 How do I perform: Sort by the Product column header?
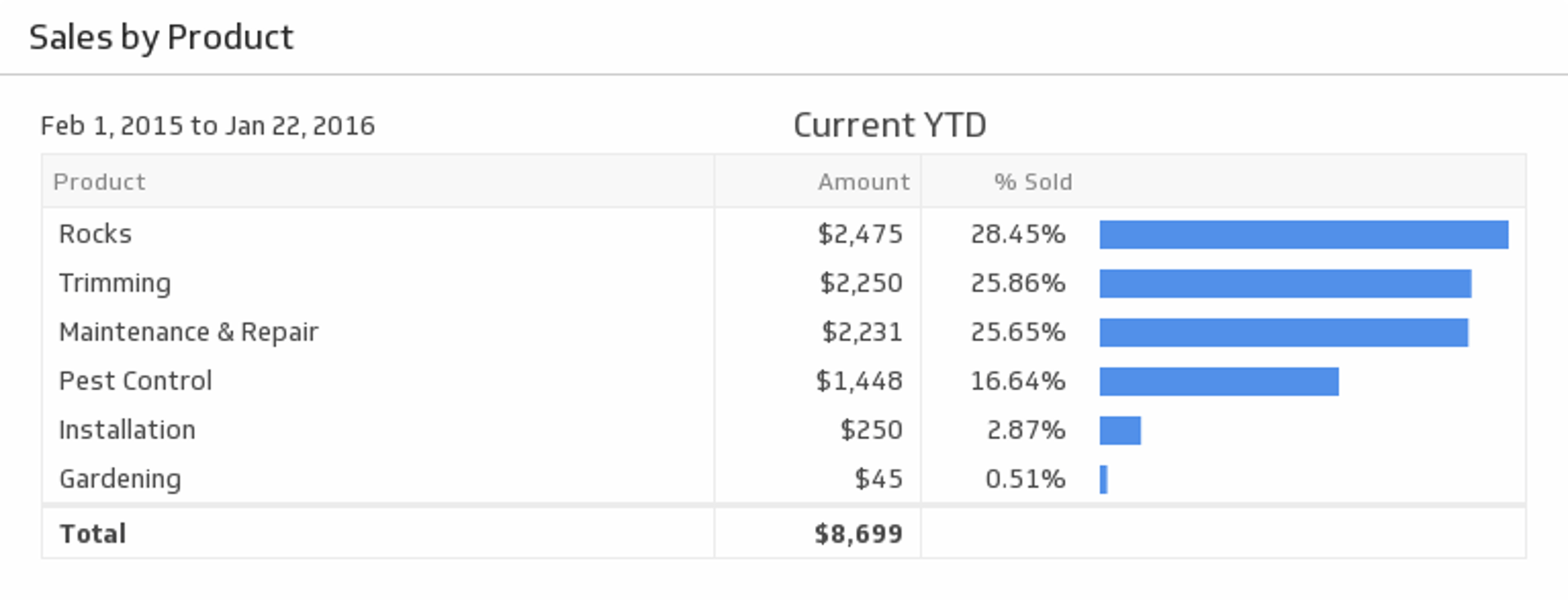point(99,181)
